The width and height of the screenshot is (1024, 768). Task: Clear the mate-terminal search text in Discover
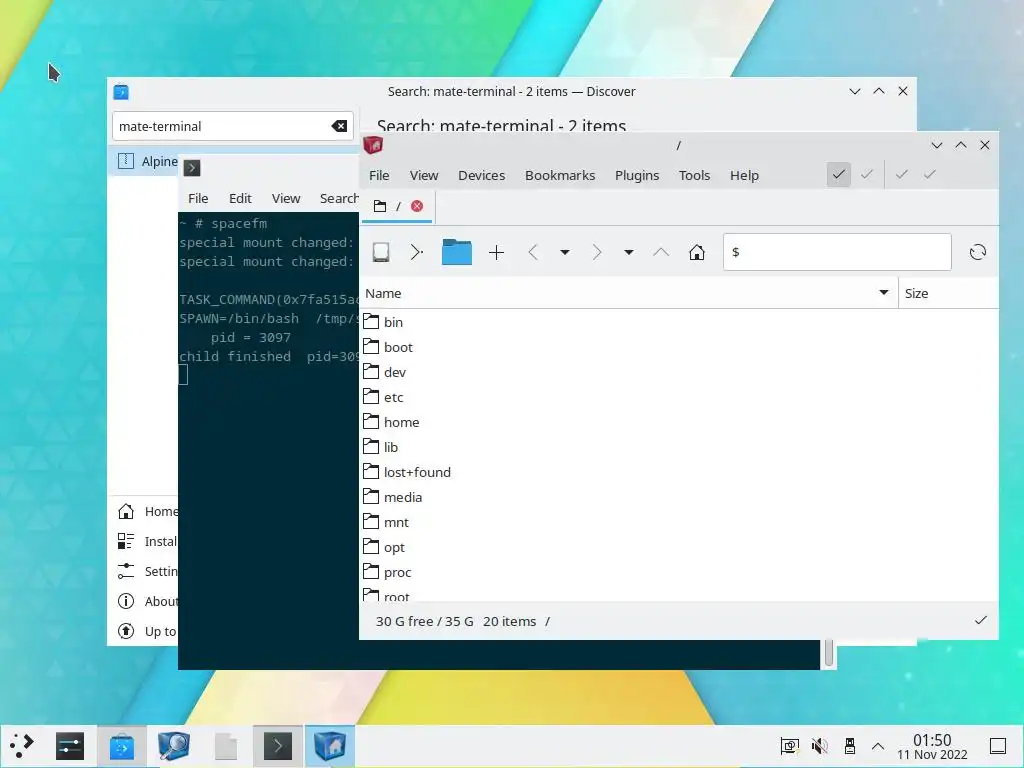click(x=339, y=126)
